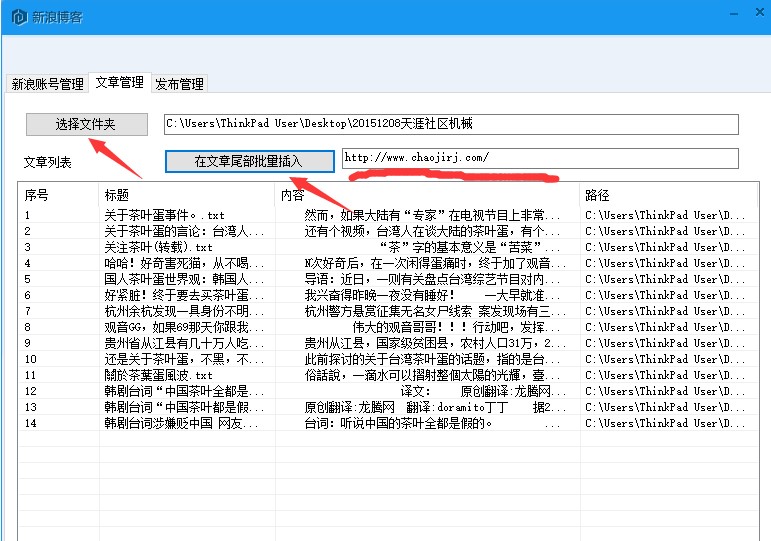Viewport: 771px width, 541px height.
Task: Click the 新浪博客 app logo icon
Action: [x=19, y=17]
